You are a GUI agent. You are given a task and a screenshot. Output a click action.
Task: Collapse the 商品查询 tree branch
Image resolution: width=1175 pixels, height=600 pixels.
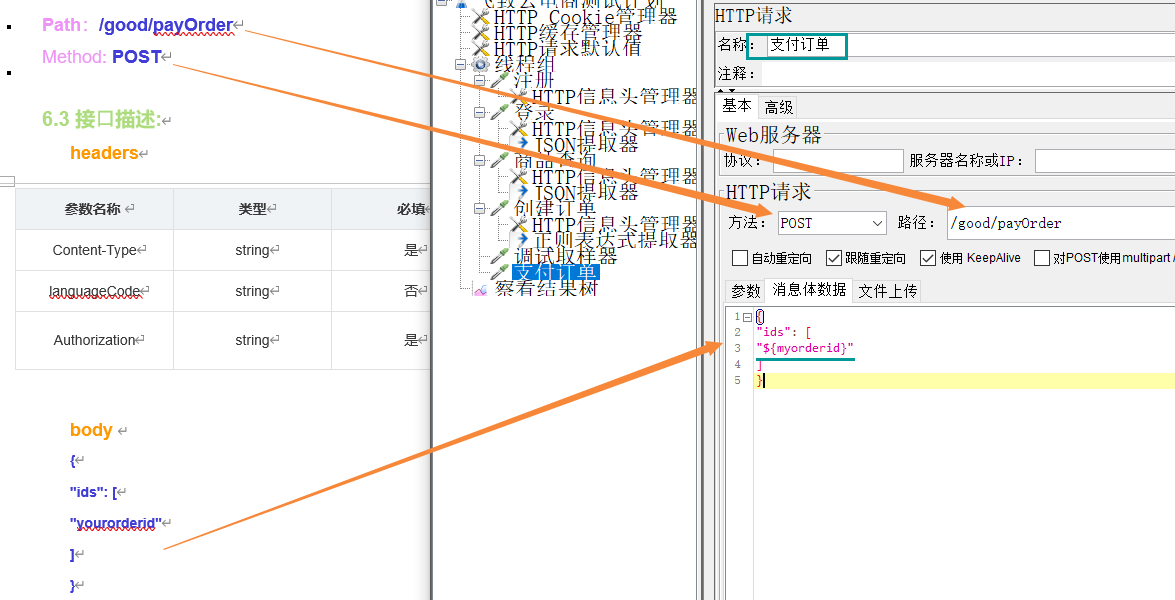click(x=478, y=159)
